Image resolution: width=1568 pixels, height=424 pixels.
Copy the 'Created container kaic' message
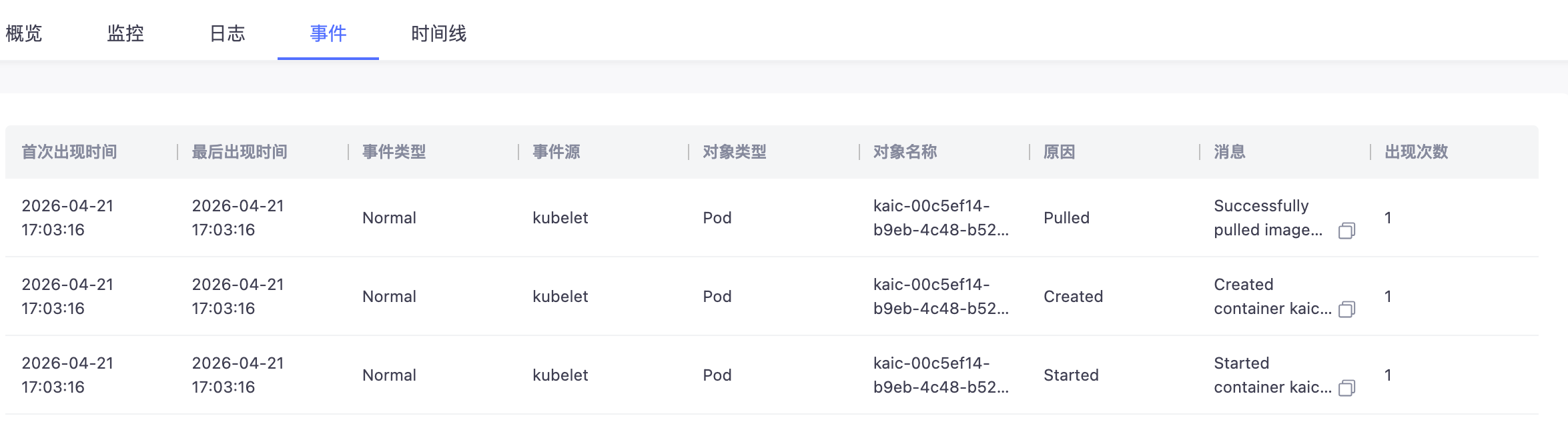click(x=1346, y=309)
